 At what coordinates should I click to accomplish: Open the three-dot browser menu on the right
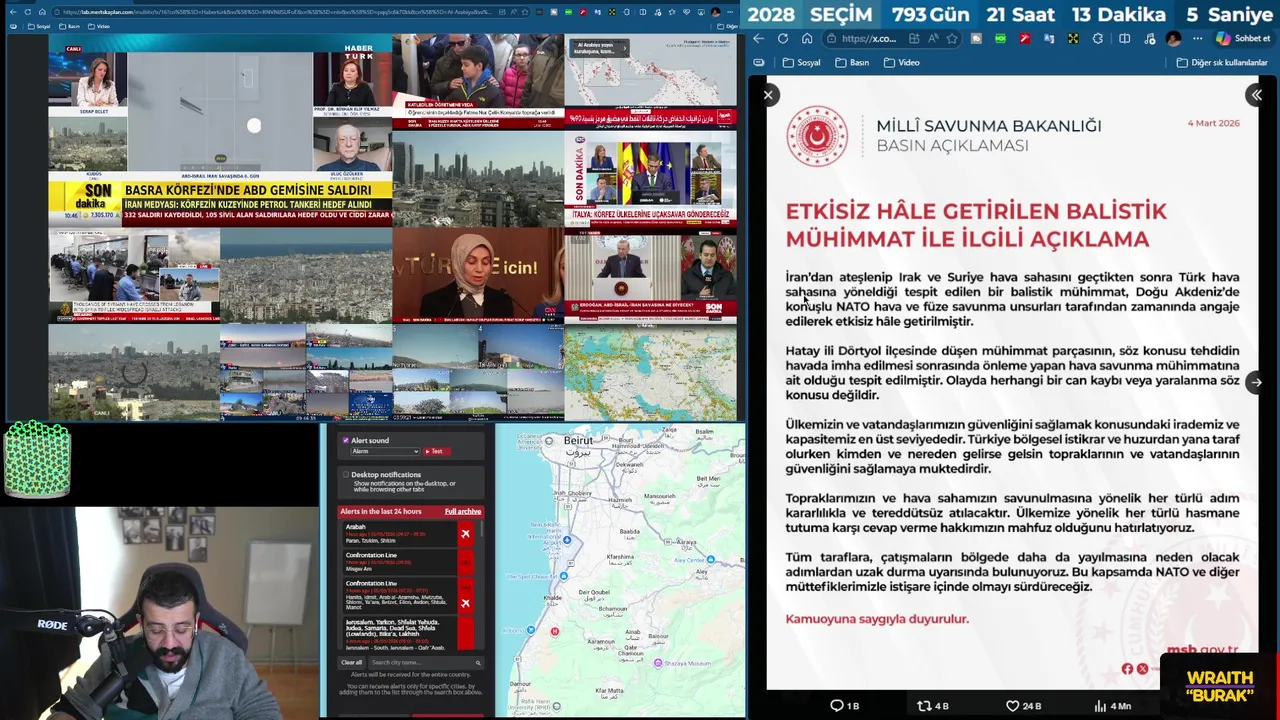click(1197, 39)
